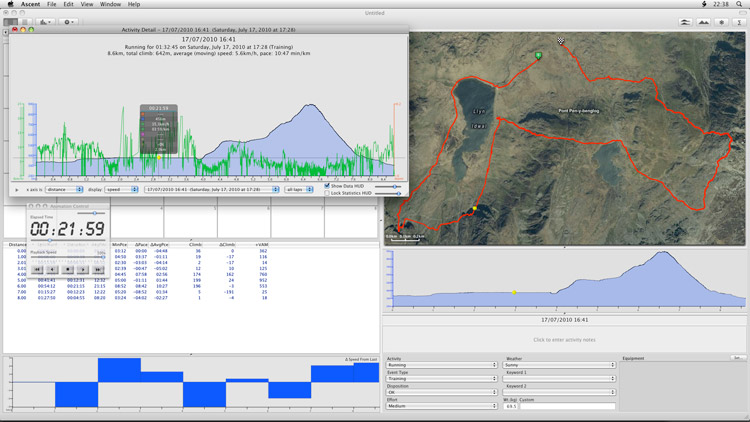The height and width of the screenshot is (422, 750).
Task: Open the activity date selection dropdown
Action: click(x=212, y=189)
